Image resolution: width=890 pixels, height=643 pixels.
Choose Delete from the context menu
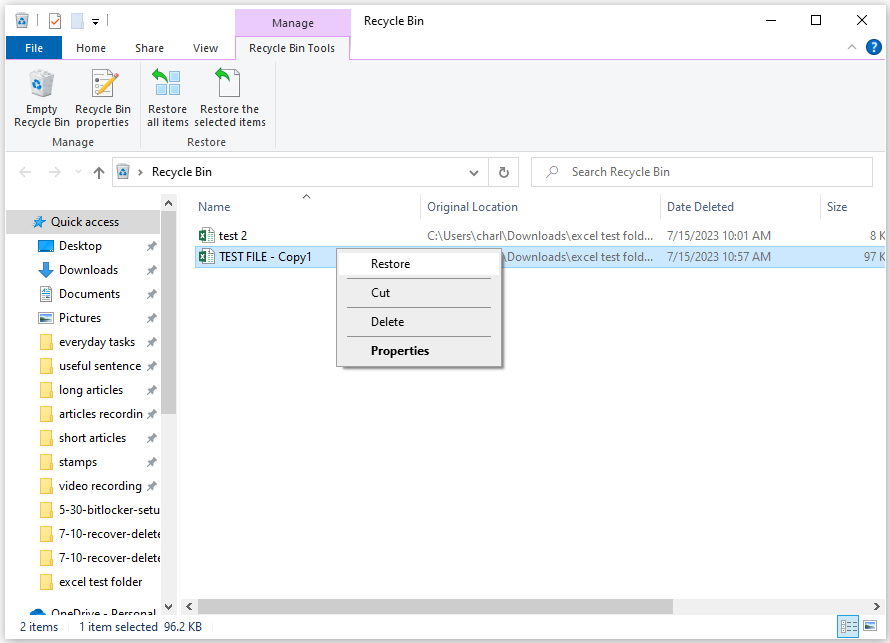tap(419, 322)
